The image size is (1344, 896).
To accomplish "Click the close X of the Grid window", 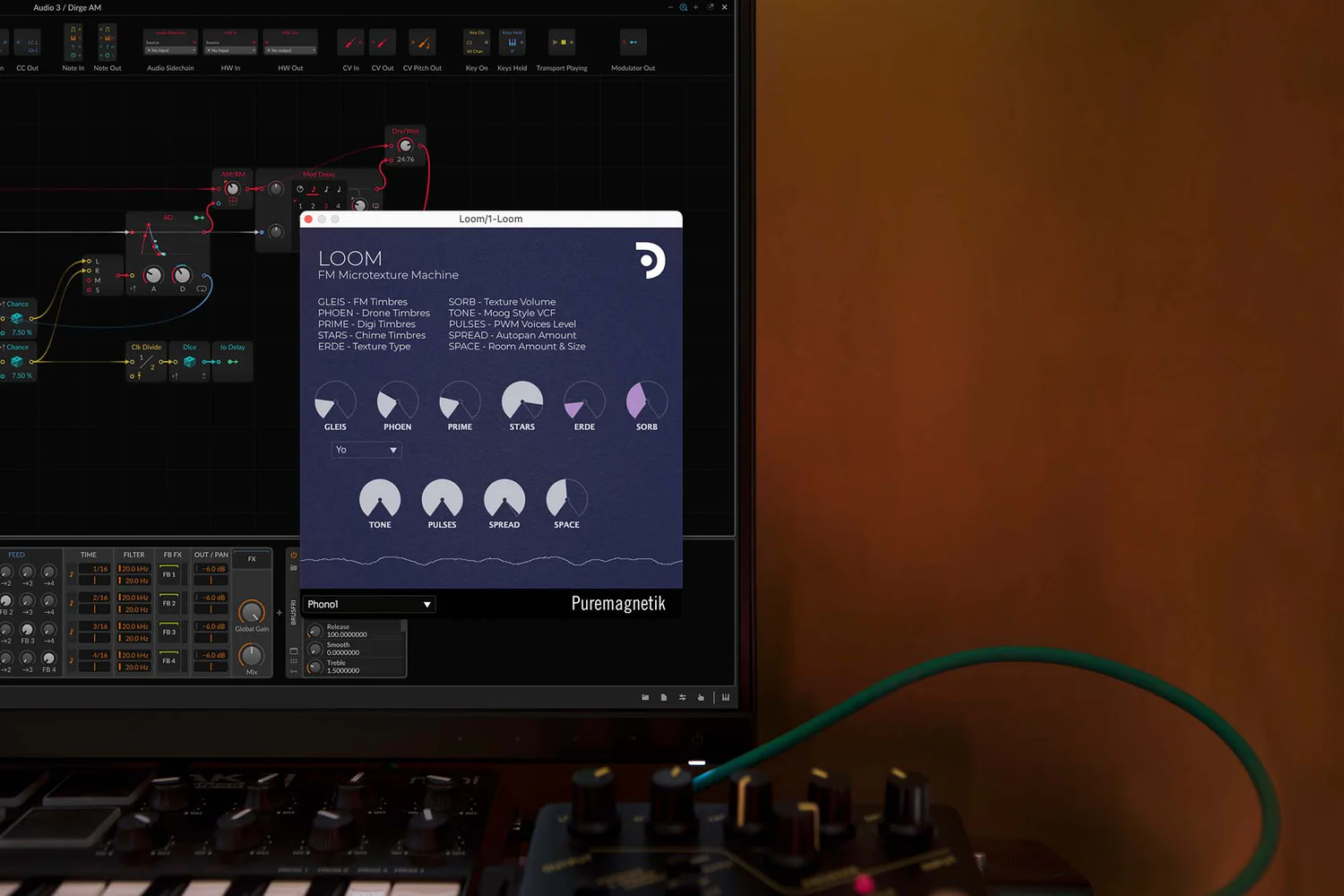I will pos(724,7).
